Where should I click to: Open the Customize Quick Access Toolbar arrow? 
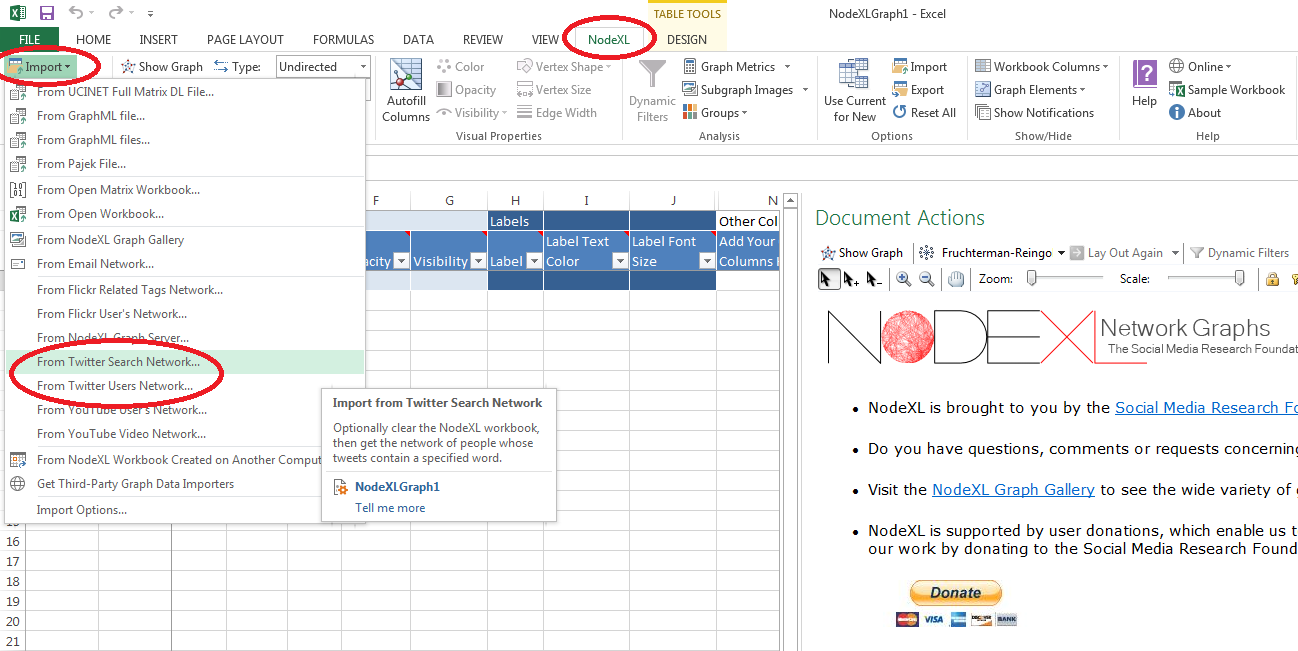click(x=150, y=14)
